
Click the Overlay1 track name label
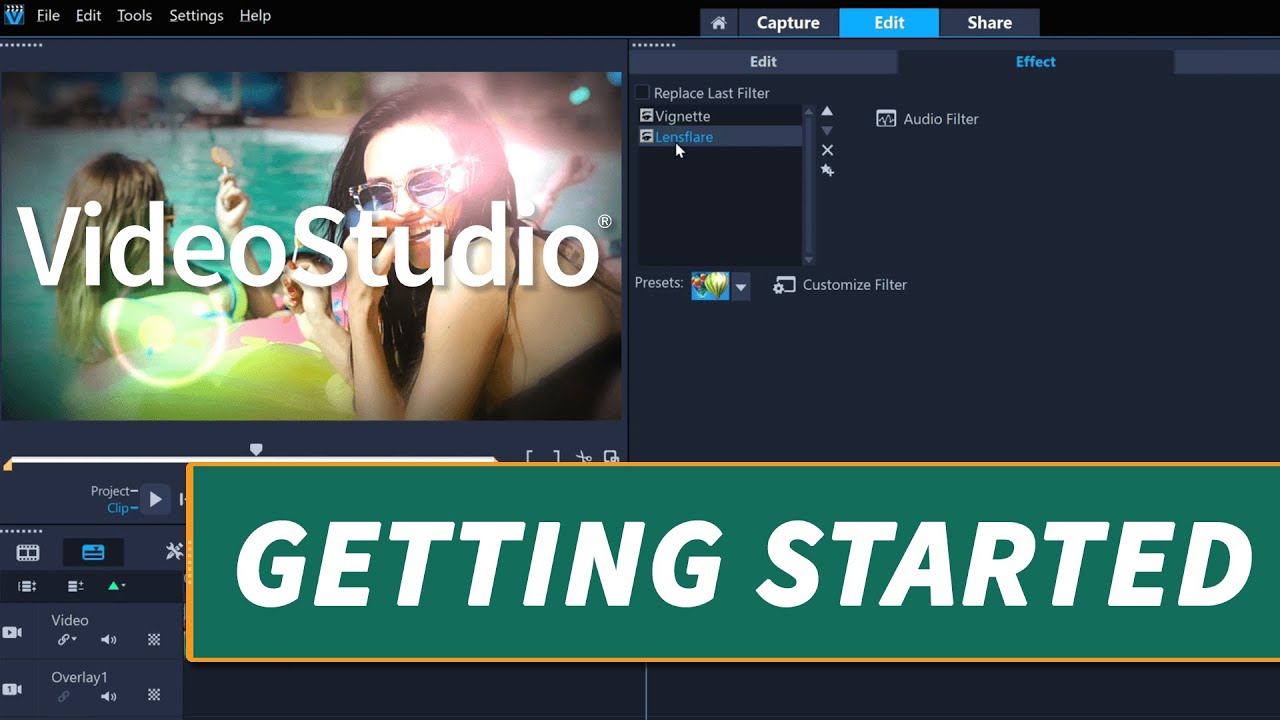(x=79, y=678)
